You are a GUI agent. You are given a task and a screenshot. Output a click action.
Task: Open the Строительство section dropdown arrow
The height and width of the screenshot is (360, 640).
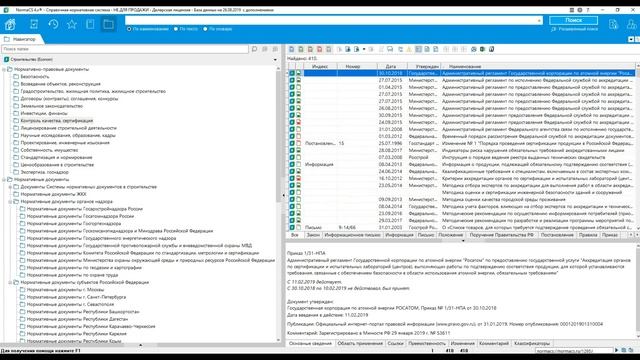pyautogui.click(x=275, y=60)
